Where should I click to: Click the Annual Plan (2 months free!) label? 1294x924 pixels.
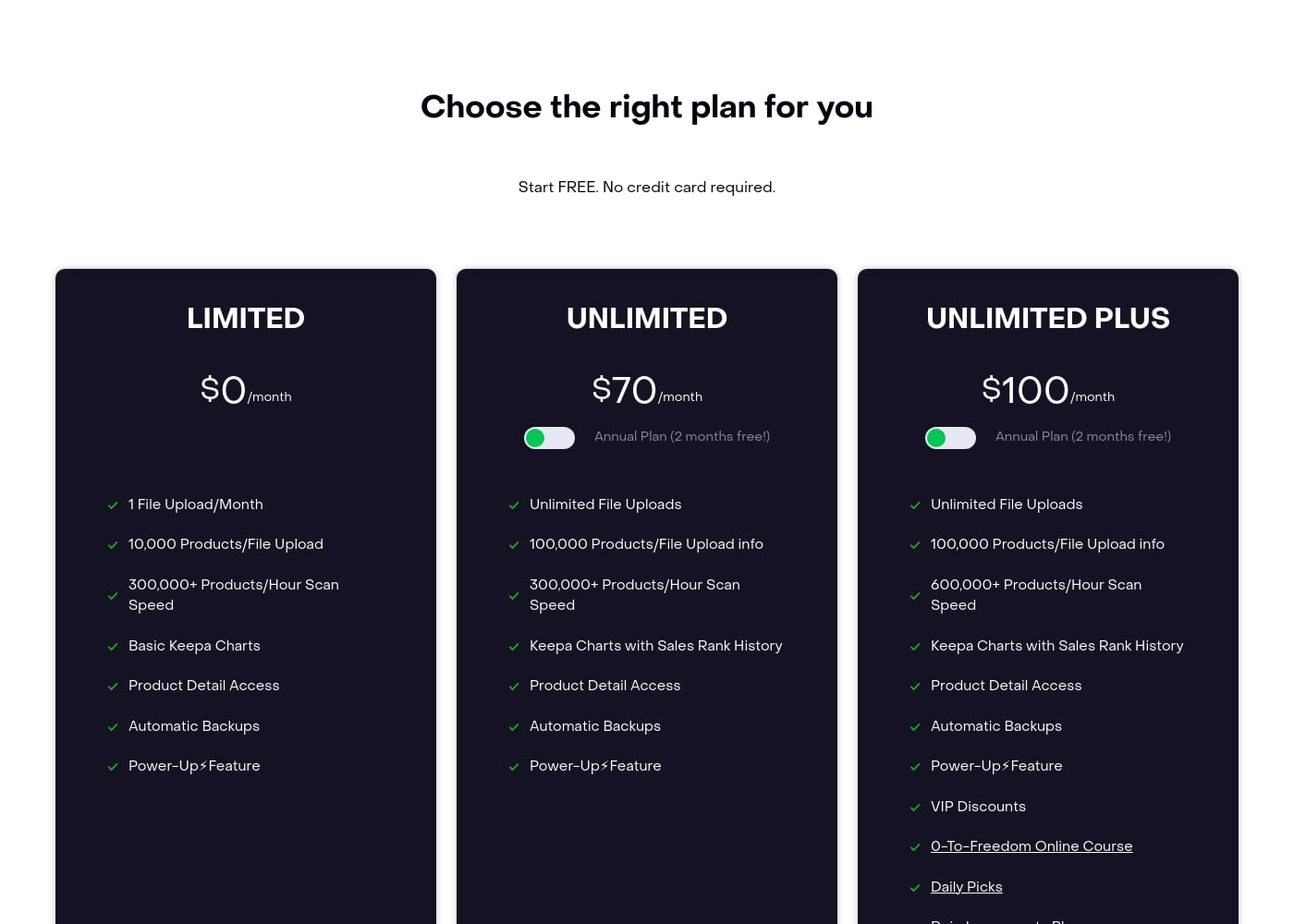[682, 437]
